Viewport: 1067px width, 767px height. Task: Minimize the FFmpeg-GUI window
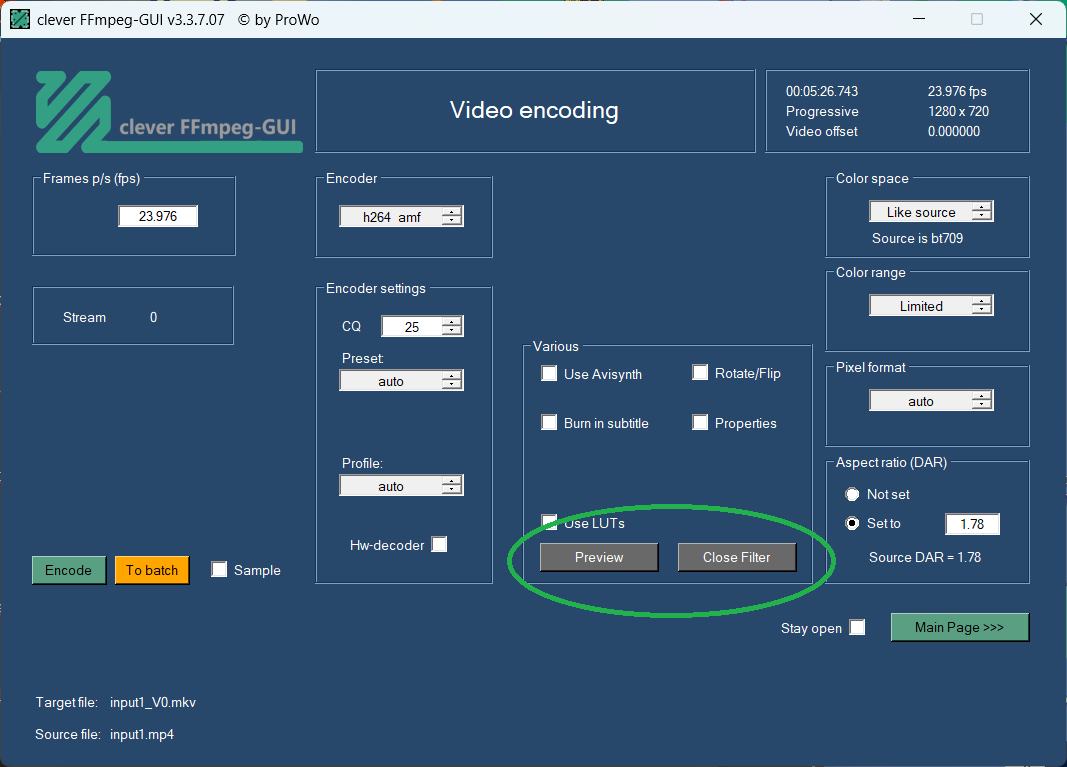[x=919, y=19]
